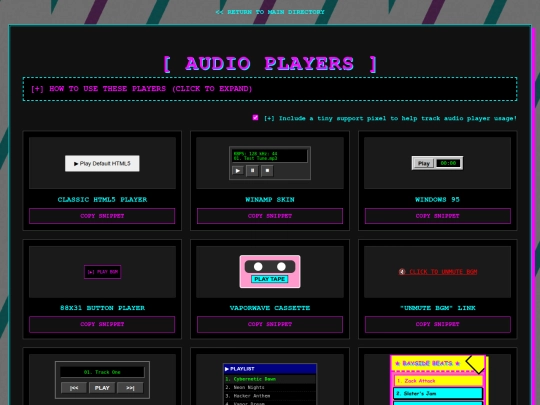Screen dimensions: 540x405
Task: Click the Vaporwave Cassette label
Action: [x=270, y=308]
